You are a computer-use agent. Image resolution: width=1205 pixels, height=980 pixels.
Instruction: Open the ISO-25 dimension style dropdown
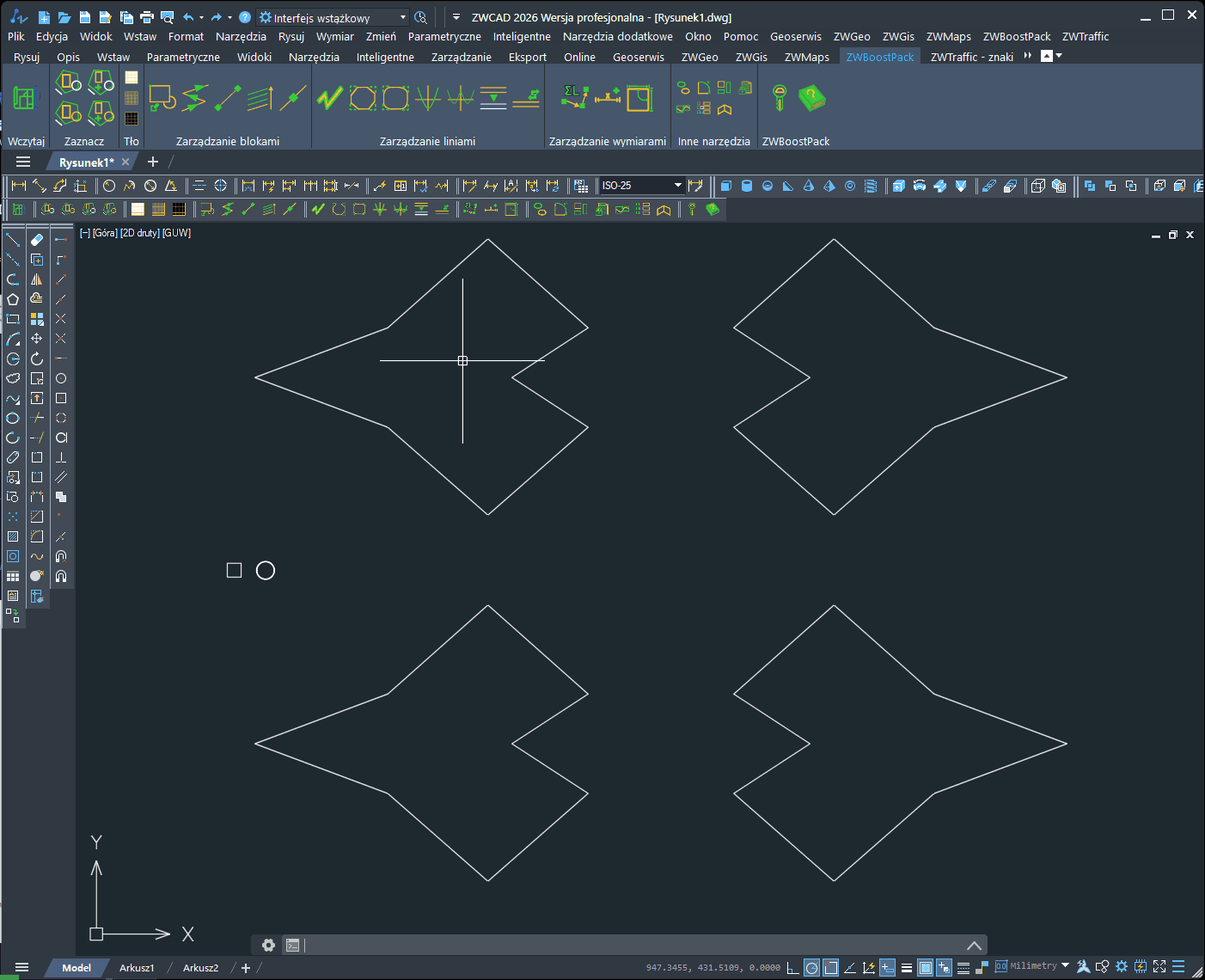tap(678, 185)
